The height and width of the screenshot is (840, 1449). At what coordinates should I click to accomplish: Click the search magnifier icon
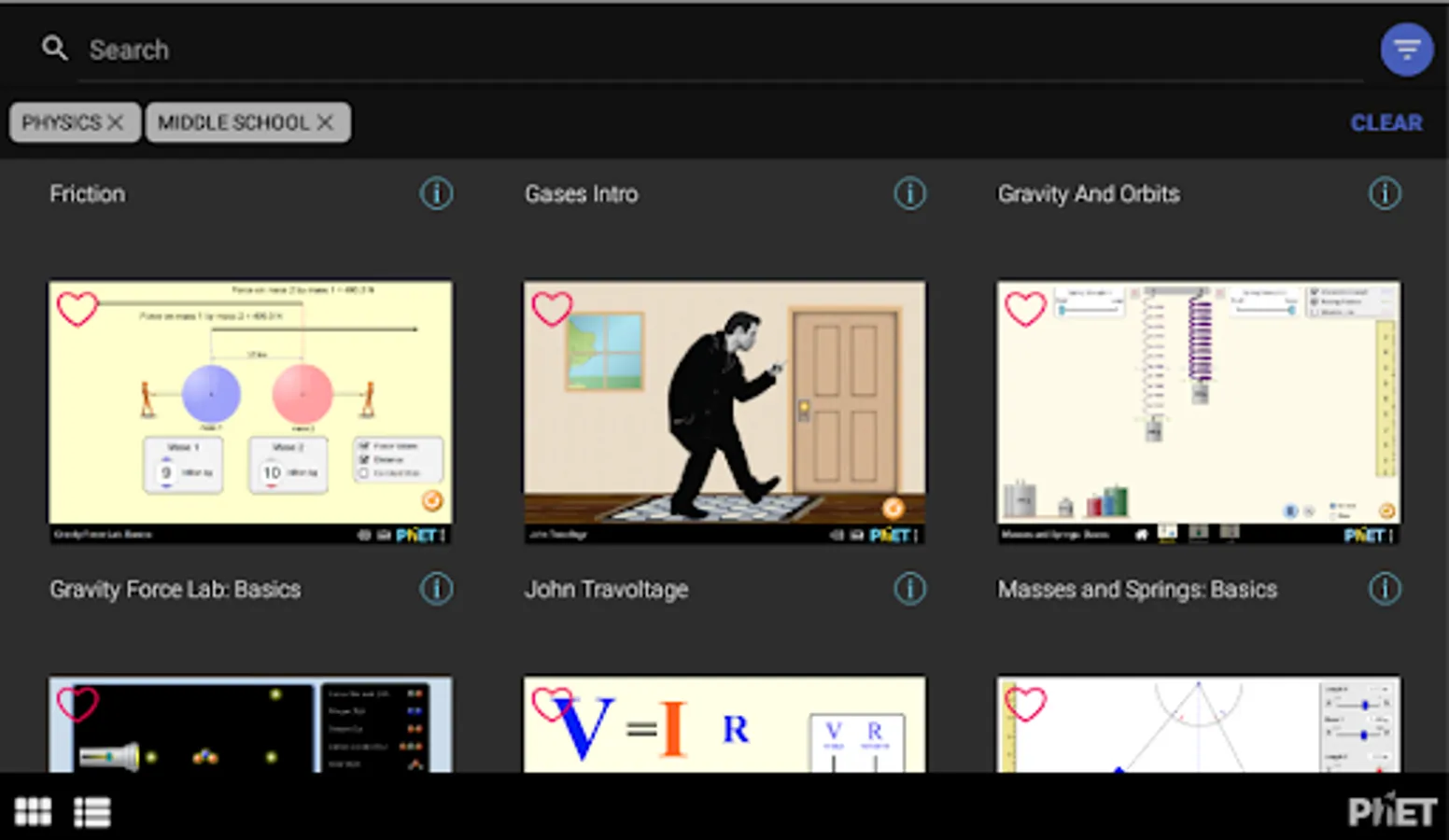point(55,49)
